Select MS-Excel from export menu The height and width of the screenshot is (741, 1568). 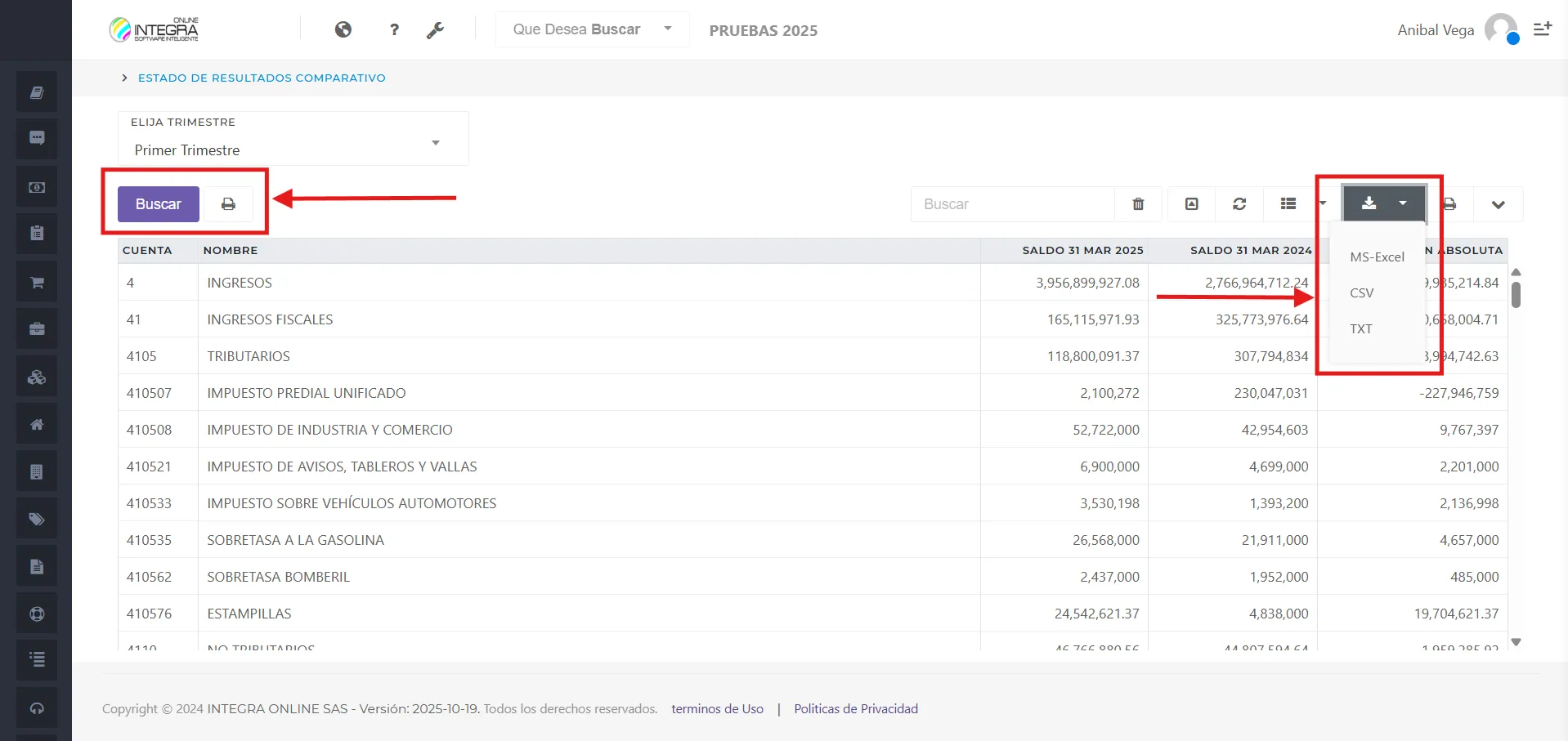[1377, 257]
